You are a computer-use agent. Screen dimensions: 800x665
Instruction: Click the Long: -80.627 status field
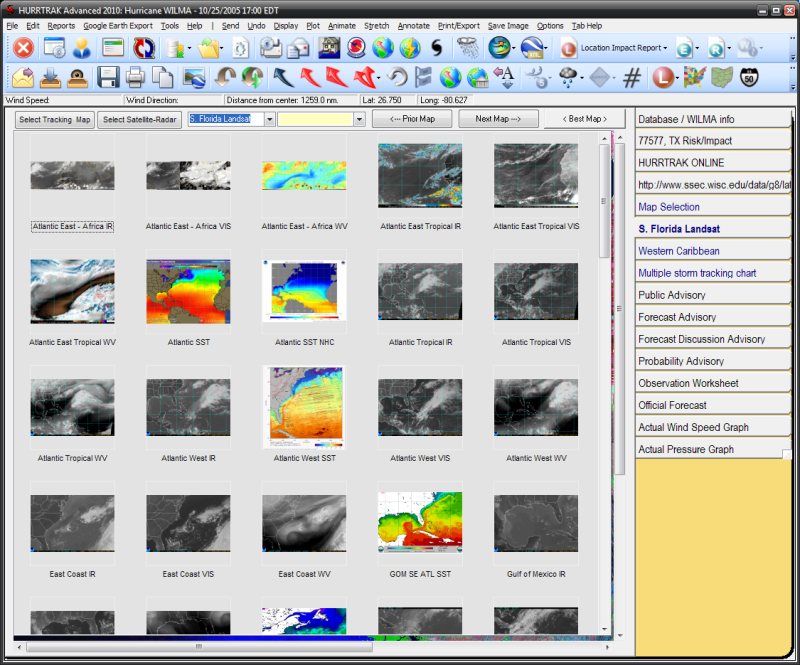click(x=444, y=100)
